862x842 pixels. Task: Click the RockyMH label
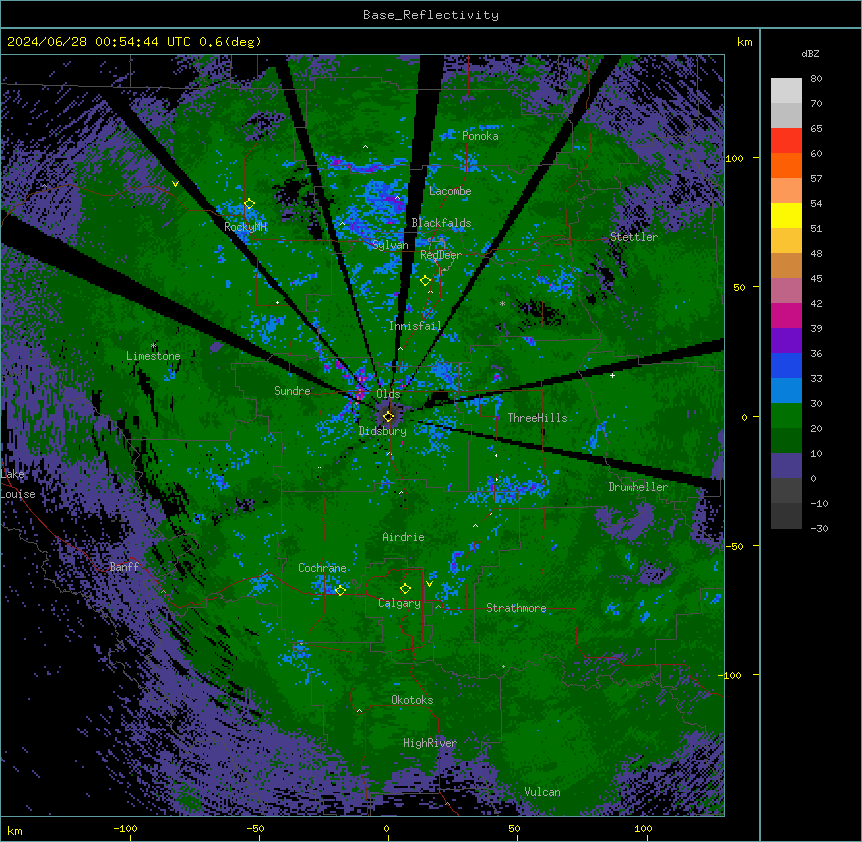[245, 227]
